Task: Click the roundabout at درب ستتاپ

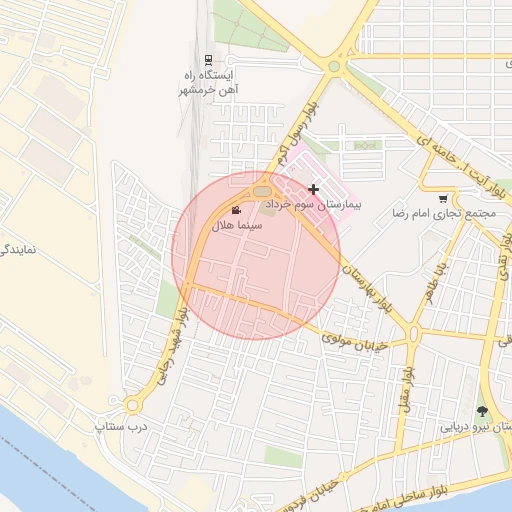Action: coord(132,406)
